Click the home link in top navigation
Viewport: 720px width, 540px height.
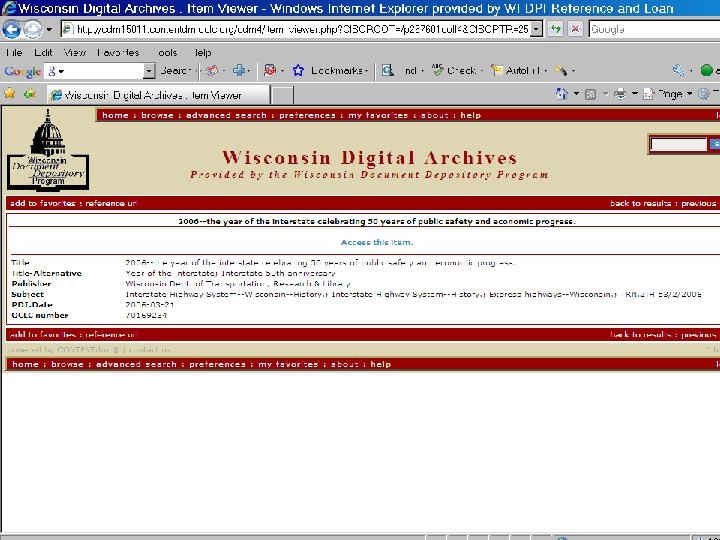pos(115,115)
